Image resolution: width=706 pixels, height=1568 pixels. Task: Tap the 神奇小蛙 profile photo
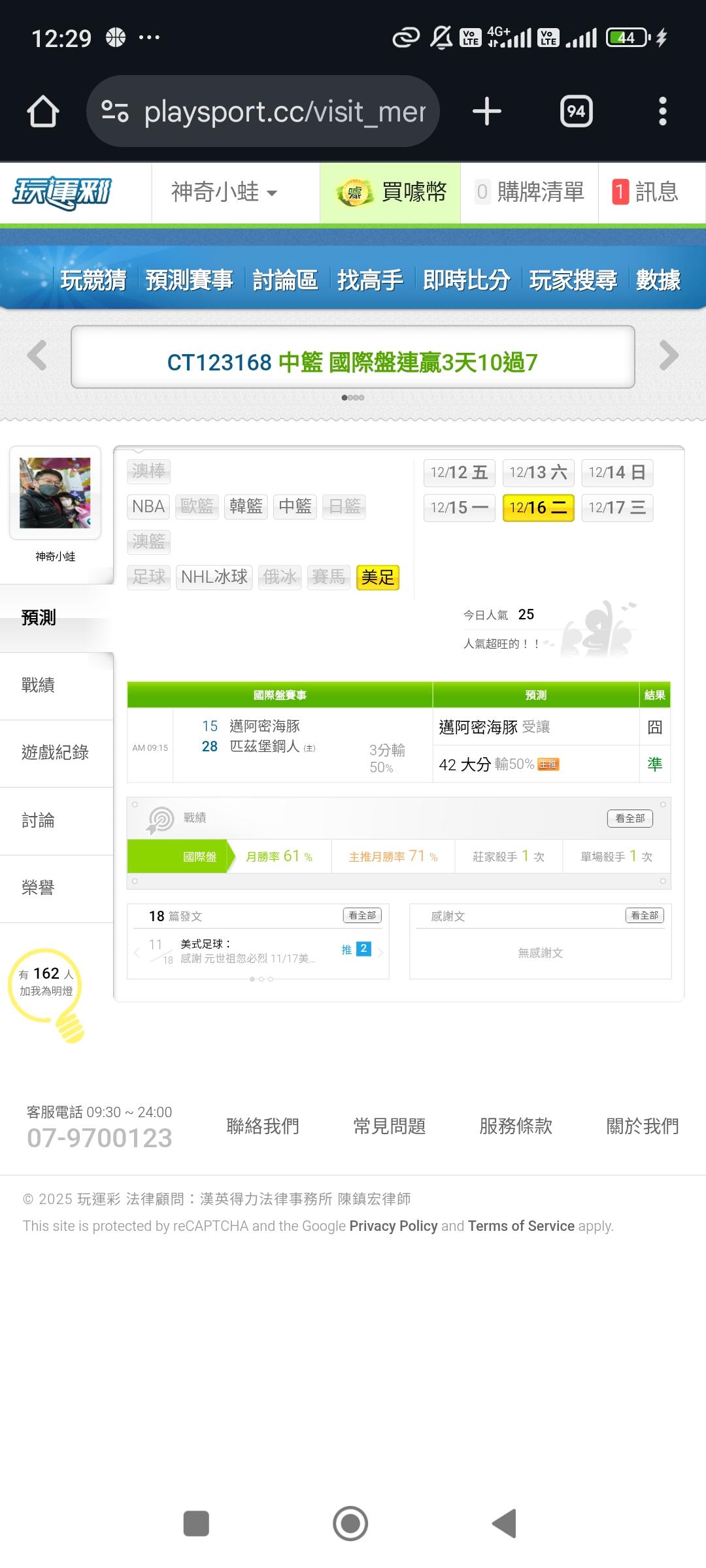56,493
